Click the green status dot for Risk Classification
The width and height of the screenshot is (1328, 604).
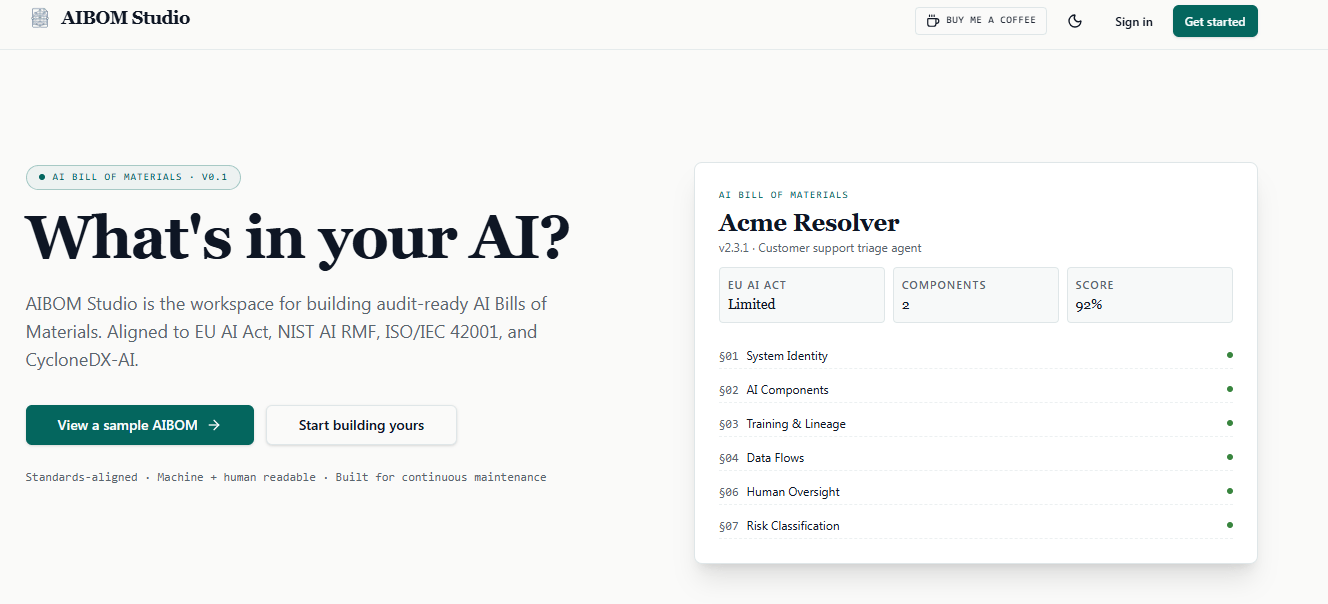[1229, 525]
